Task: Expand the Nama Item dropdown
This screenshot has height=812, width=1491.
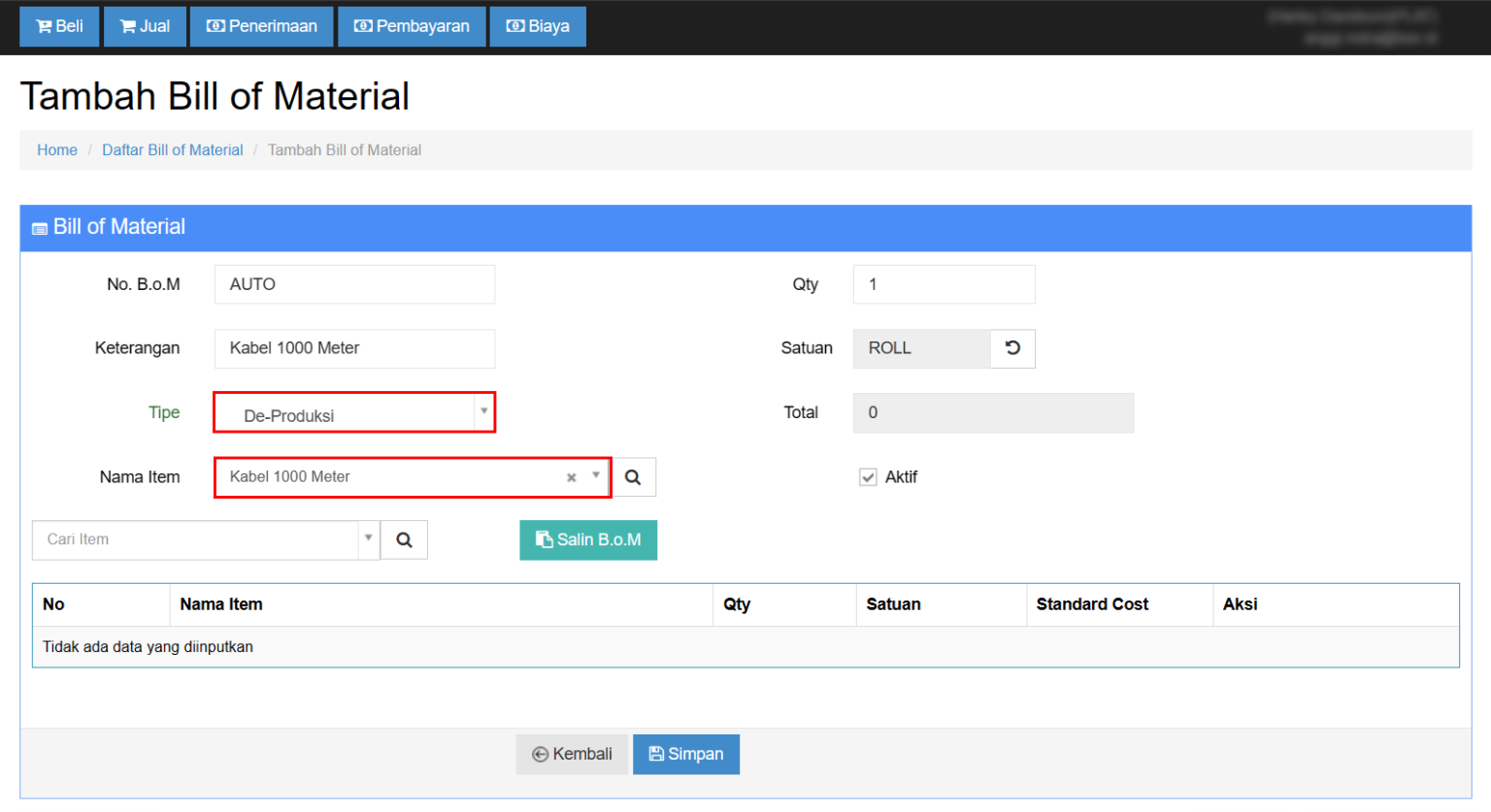Action: 596,476
